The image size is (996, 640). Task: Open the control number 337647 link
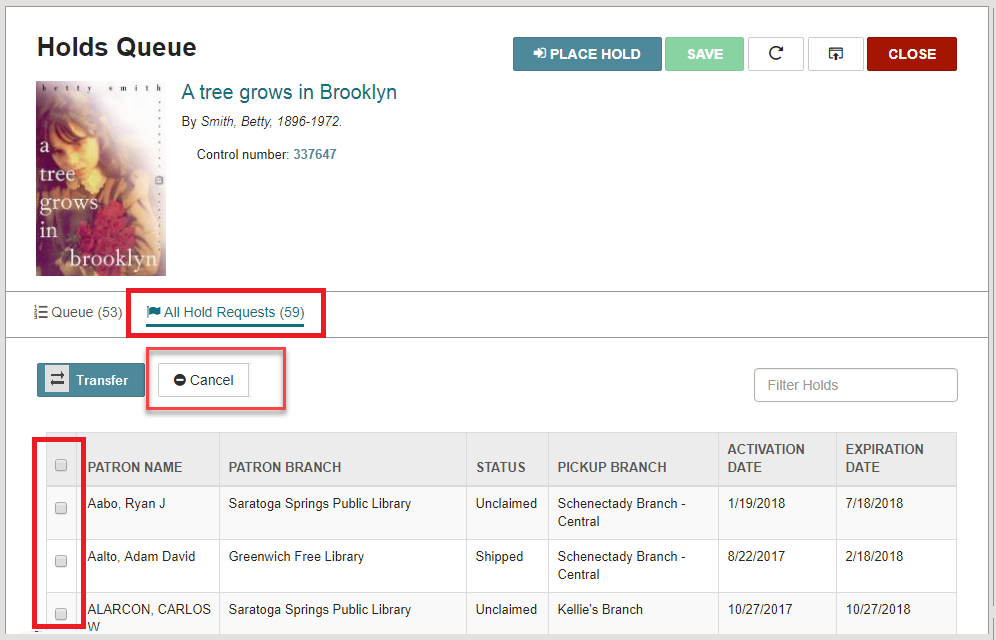314,154
